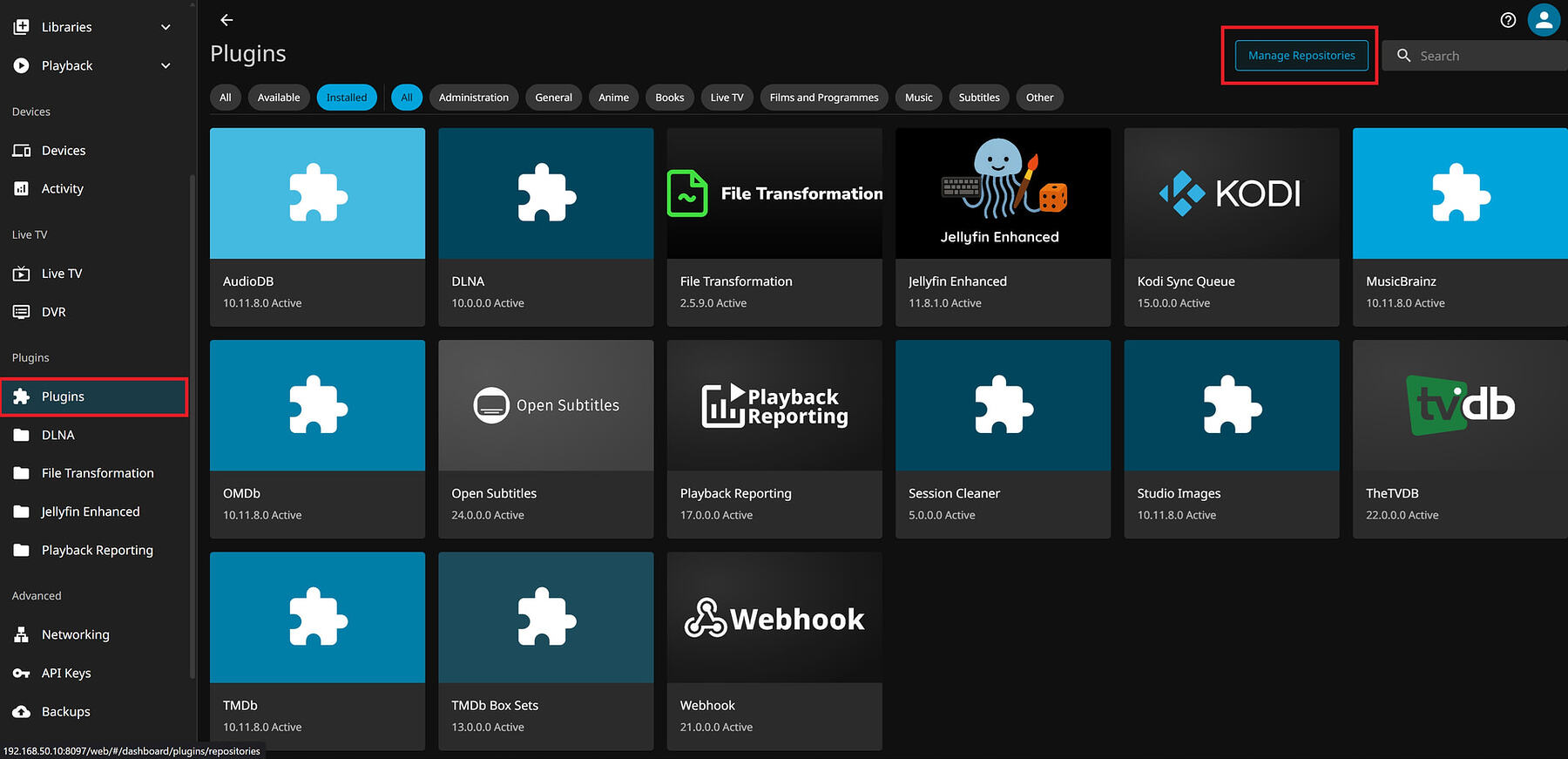Open Backups in sidebar
The image size is (1568, 759).
coord(94,712)
